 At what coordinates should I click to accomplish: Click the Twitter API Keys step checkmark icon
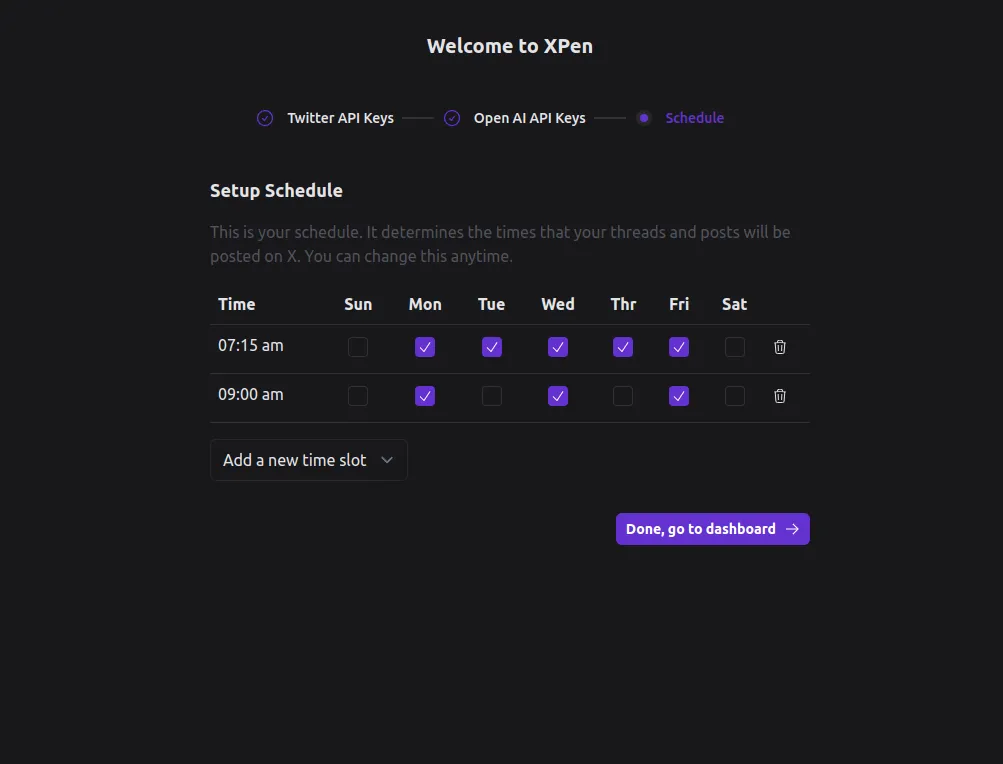tap(265, 118)
